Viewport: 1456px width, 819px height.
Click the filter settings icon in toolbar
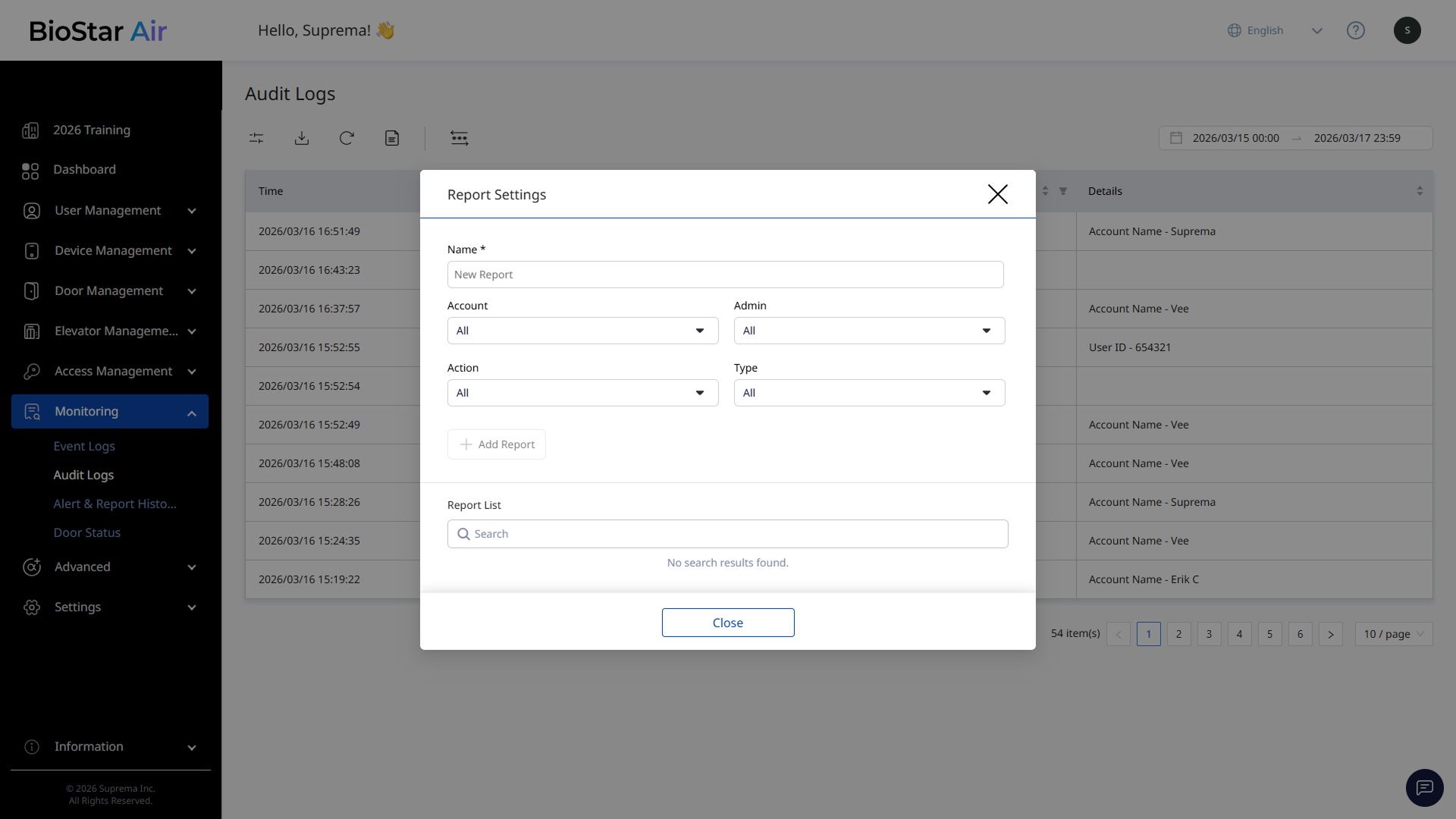pos(256,138)
